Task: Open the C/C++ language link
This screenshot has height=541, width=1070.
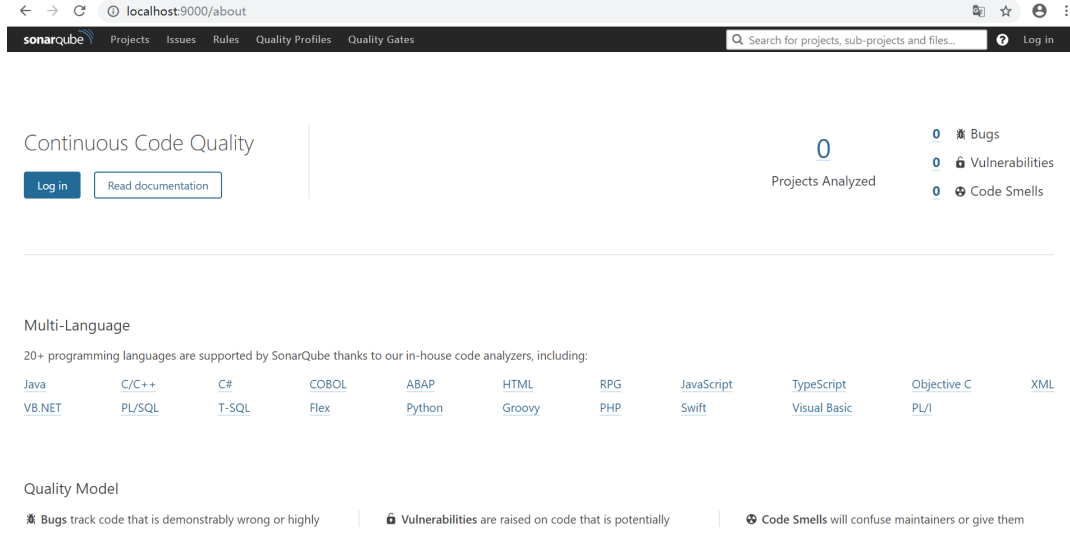Action: coord(139,385)
